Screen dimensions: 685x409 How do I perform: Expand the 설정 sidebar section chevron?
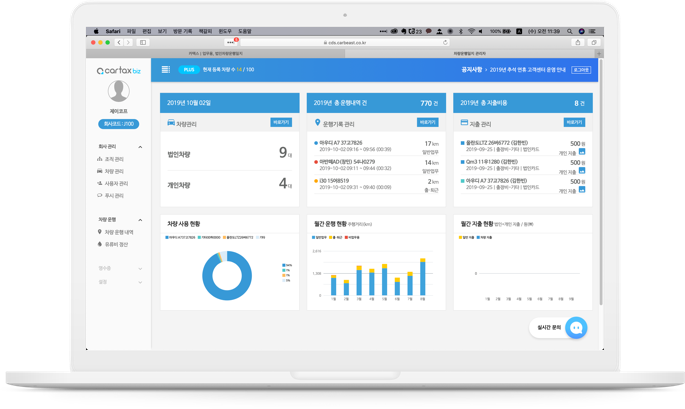[x=140, y=282]
